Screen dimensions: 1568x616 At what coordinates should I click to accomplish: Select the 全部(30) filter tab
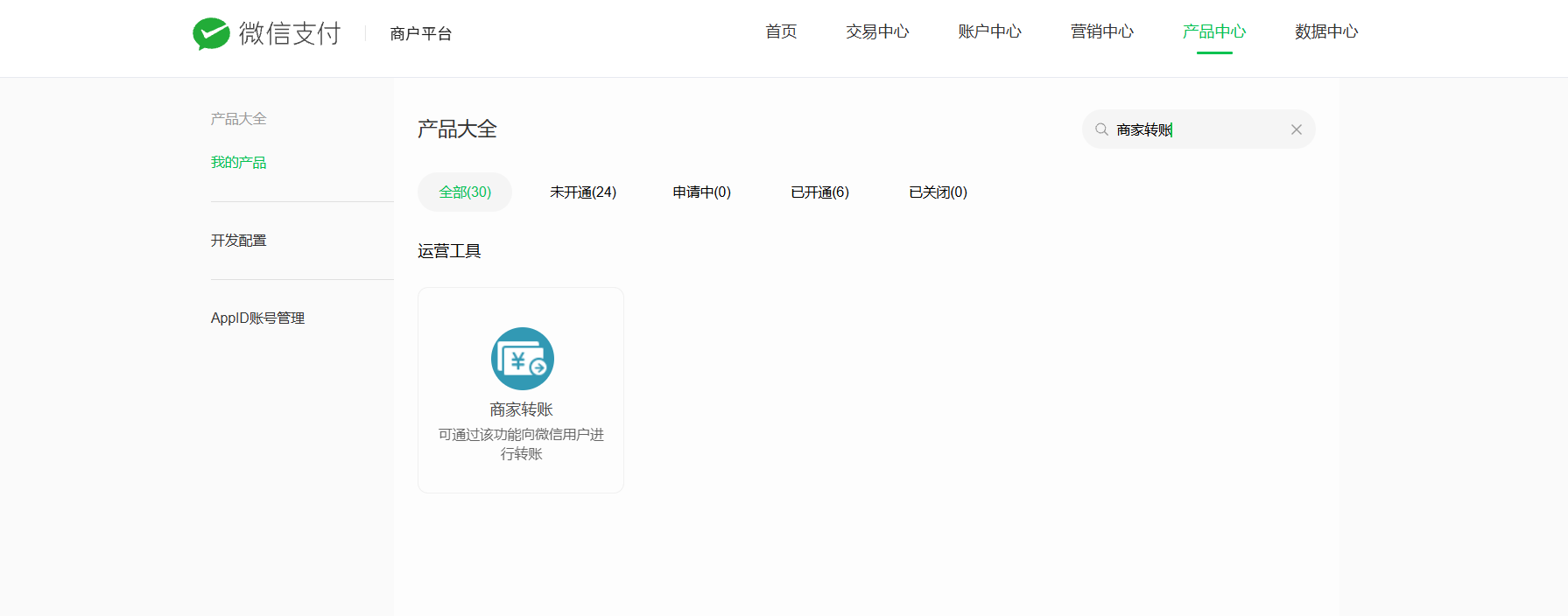click(x=465, y=192)
